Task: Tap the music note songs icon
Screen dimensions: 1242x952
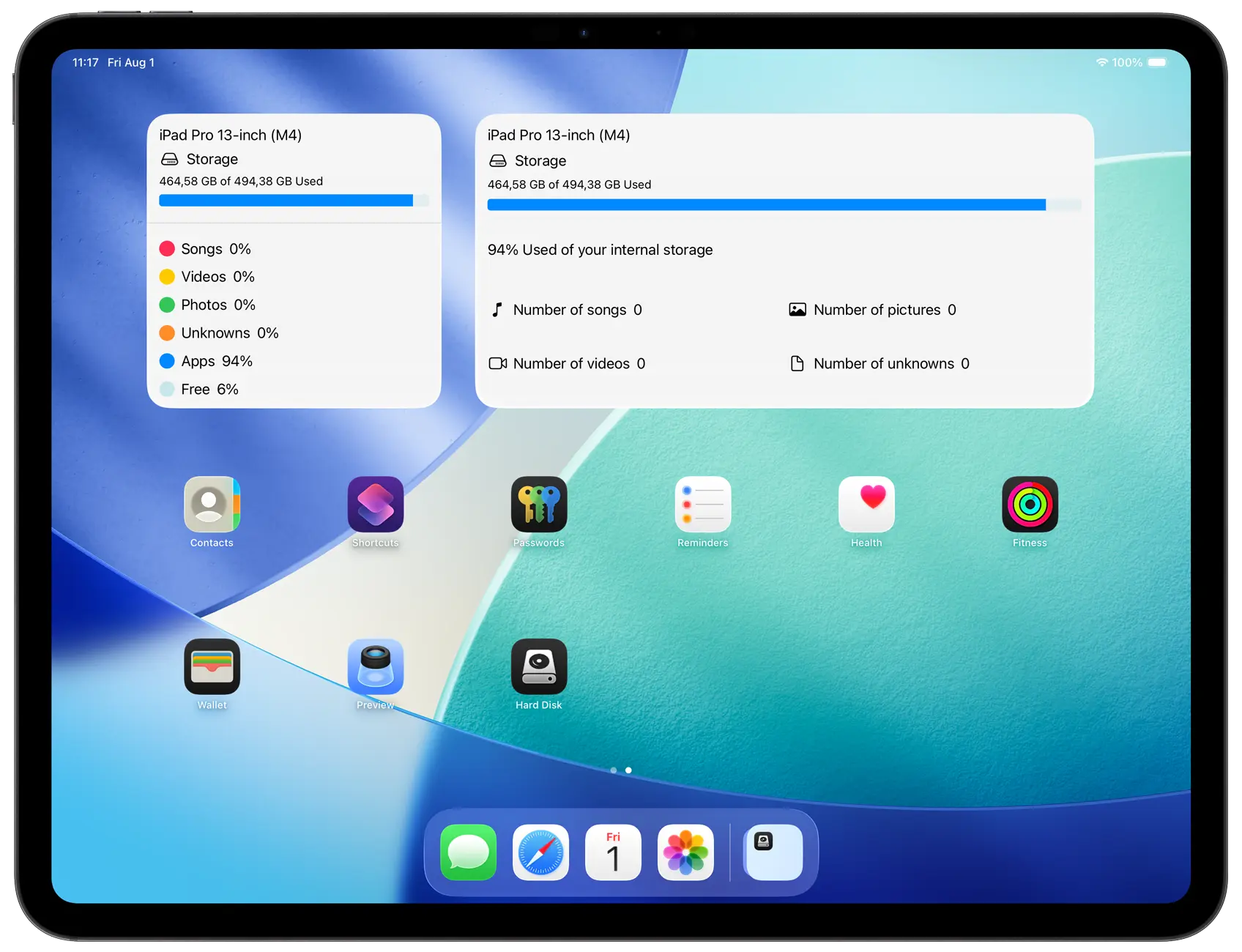Action: pos(497,310)
